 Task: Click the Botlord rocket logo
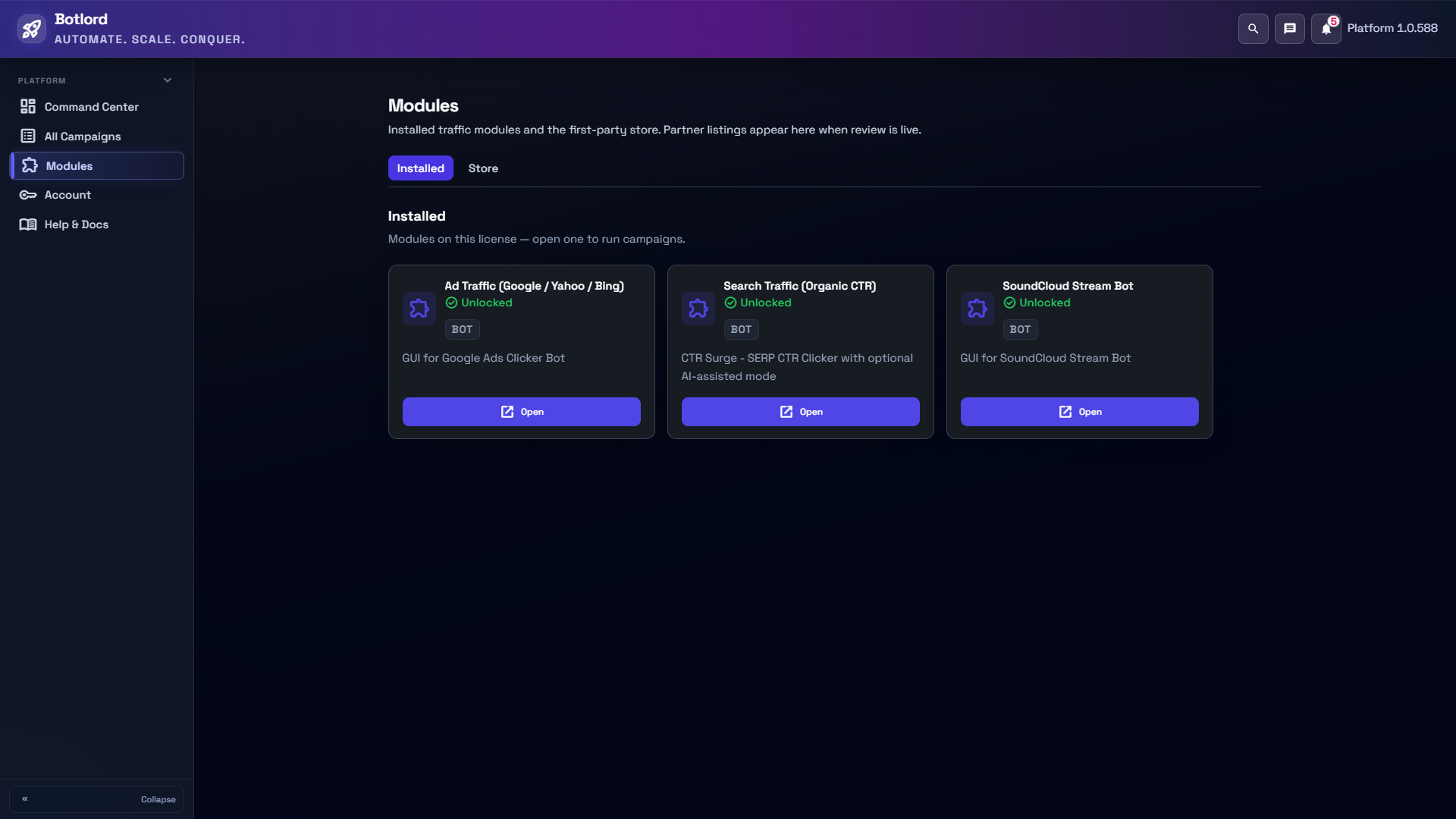pos(31,29)
